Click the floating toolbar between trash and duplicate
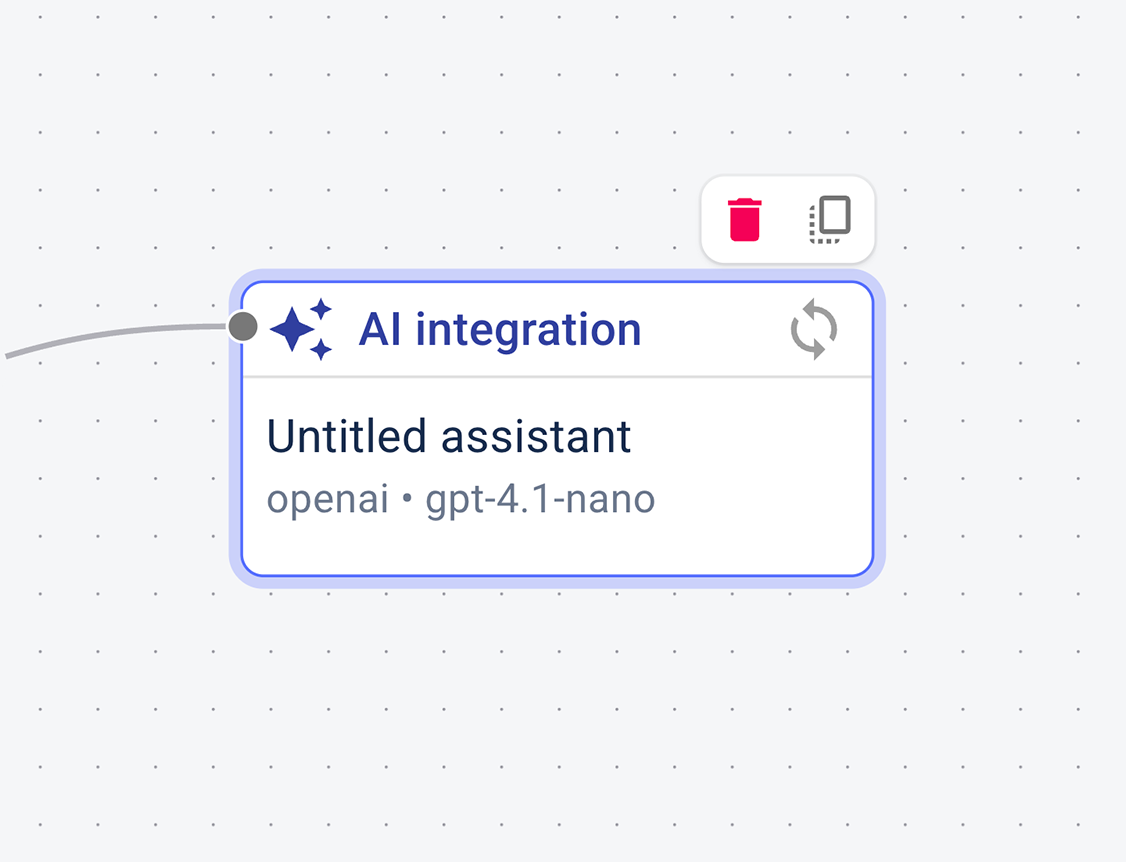1126x862 pixels. pyautogui.click(x=786, y=220)
